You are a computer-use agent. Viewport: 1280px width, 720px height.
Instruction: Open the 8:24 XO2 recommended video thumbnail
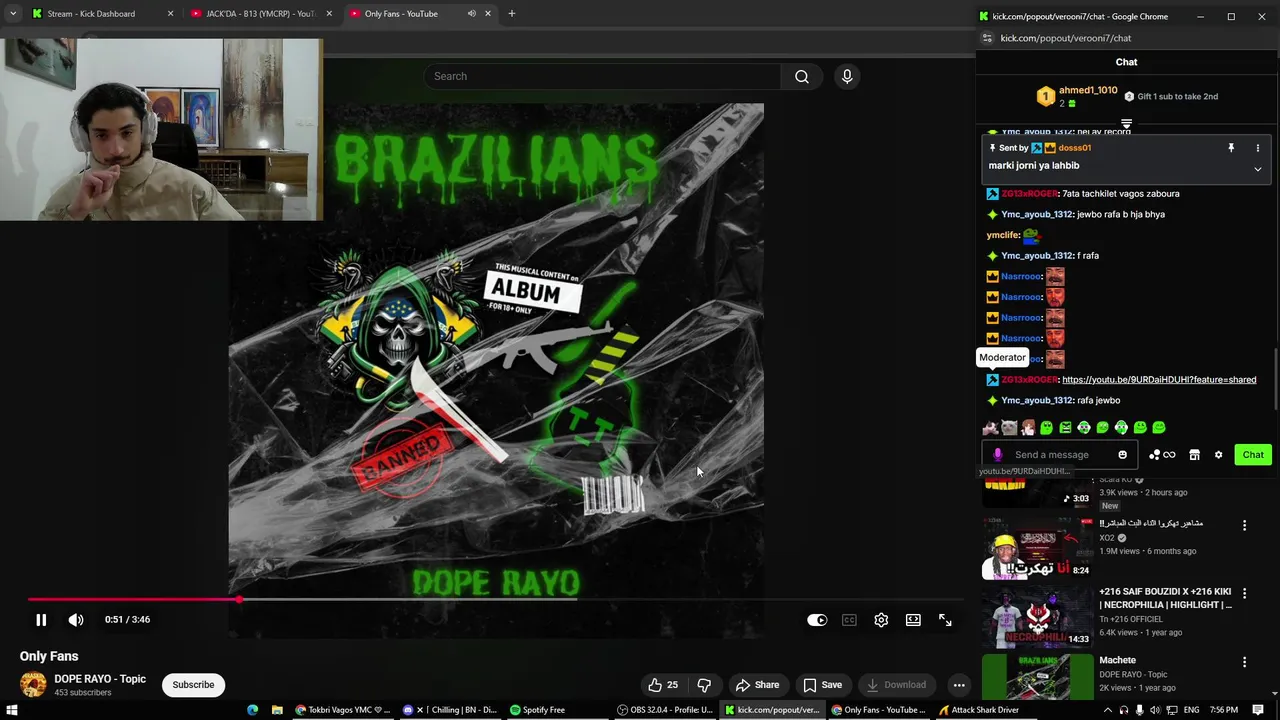point(1038,549)
